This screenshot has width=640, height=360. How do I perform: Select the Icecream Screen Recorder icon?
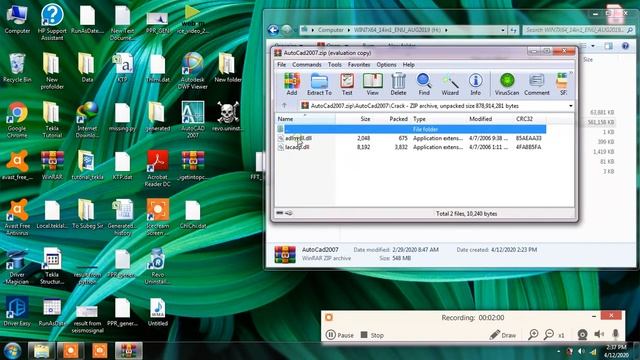coord(158,218)
